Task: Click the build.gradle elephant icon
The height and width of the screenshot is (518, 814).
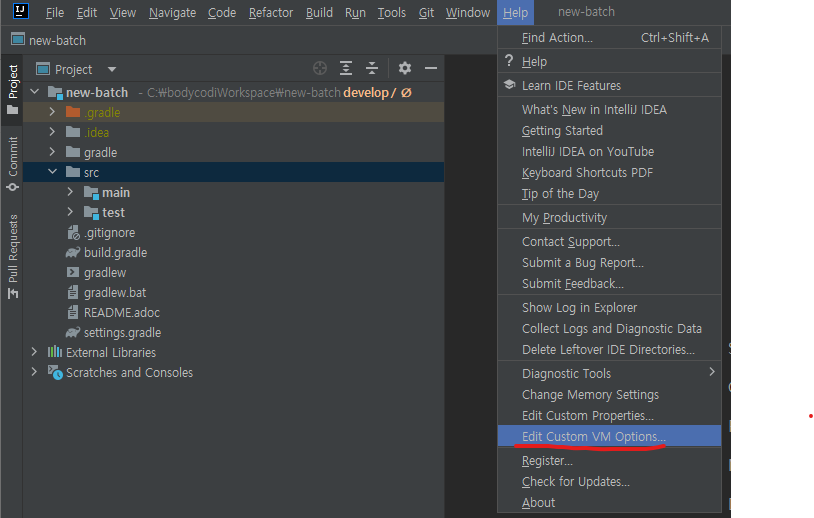Action: coord(73,252)
